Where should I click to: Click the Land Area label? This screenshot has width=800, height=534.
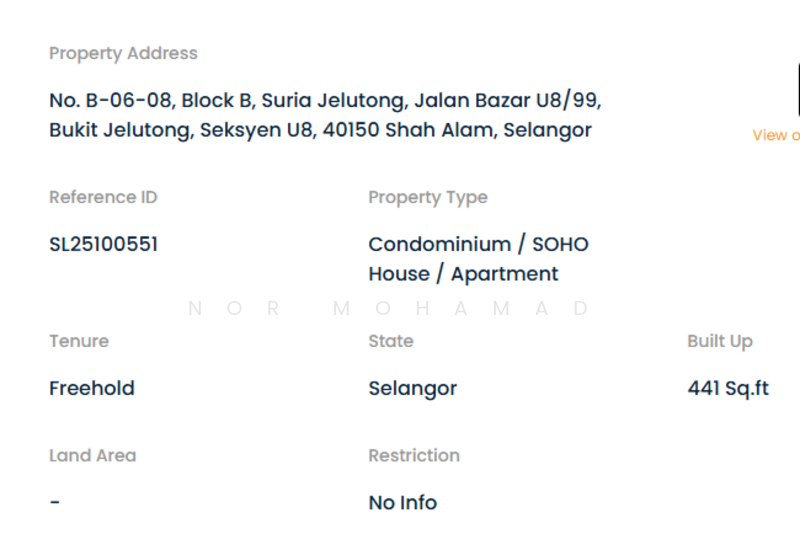pos(92,455)
